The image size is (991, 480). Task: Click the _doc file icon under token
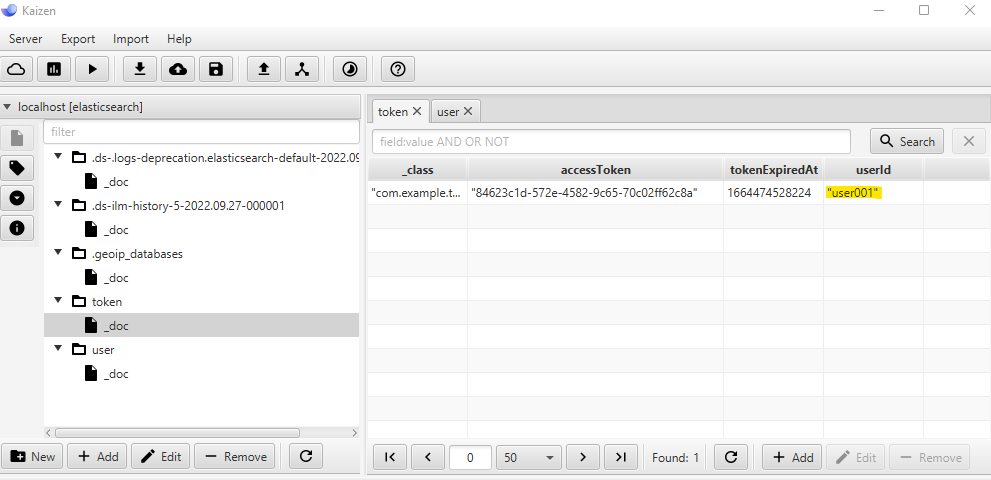point(91,325)
